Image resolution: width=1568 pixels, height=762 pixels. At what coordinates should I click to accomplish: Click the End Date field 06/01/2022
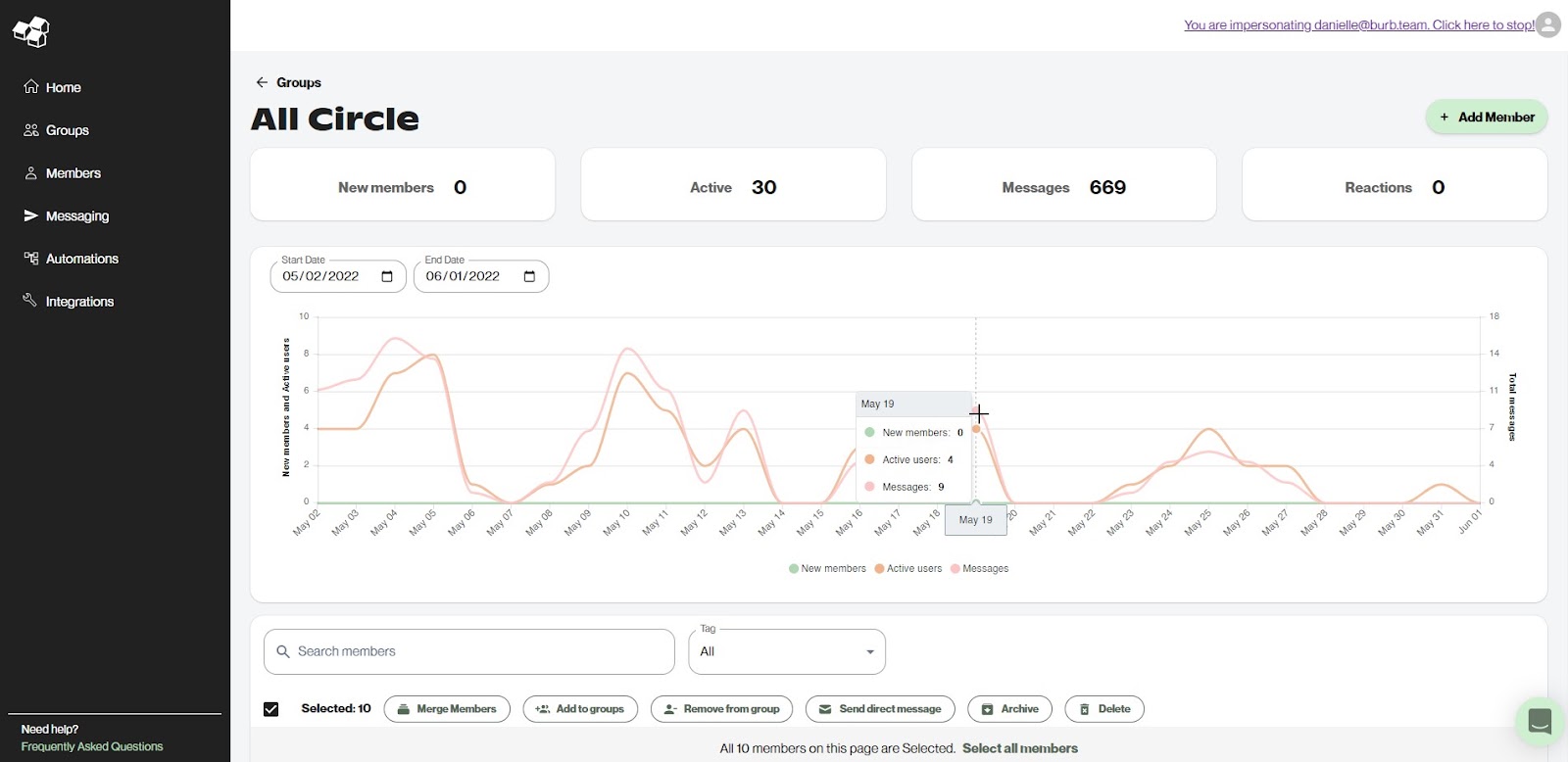464,276
